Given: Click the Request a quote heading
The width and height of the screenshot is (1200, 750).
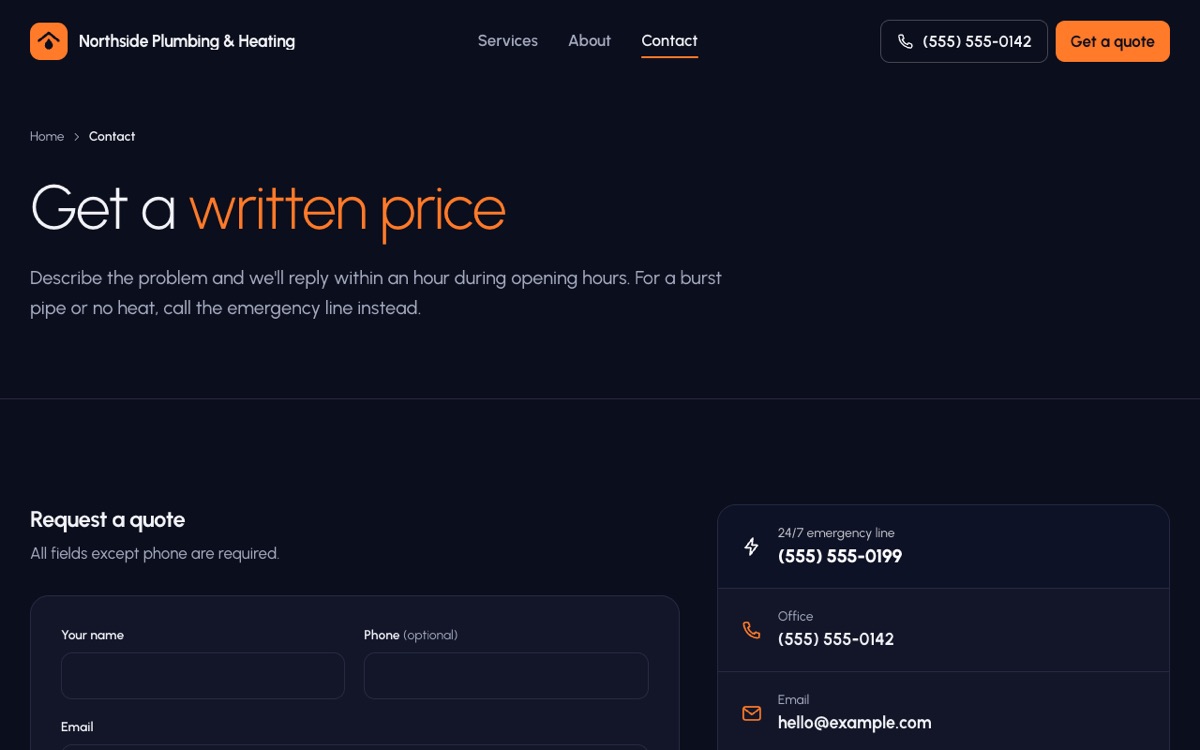Looking at the screenshot, I should pyautogui.click(x=107, y=520).
